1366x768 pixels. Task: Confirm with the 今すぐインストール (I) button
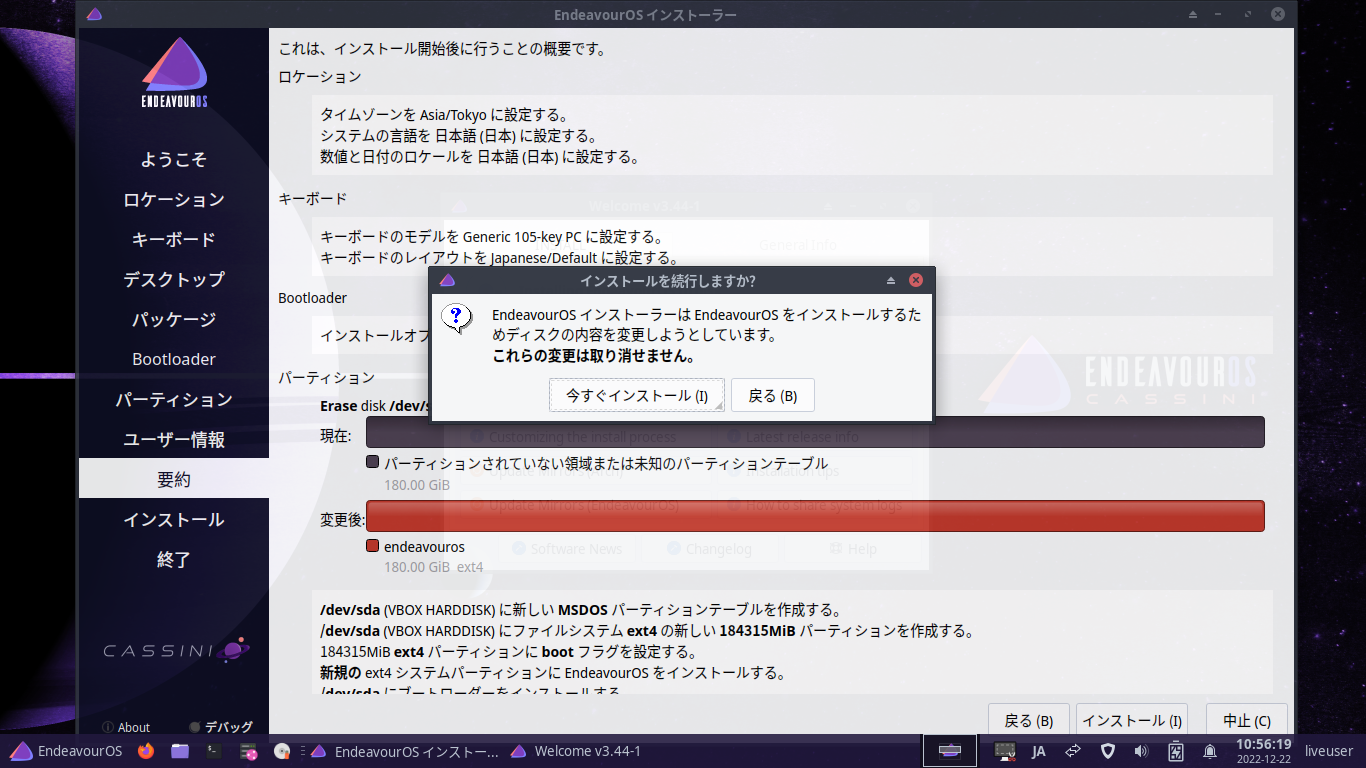(x=637, y=396)
